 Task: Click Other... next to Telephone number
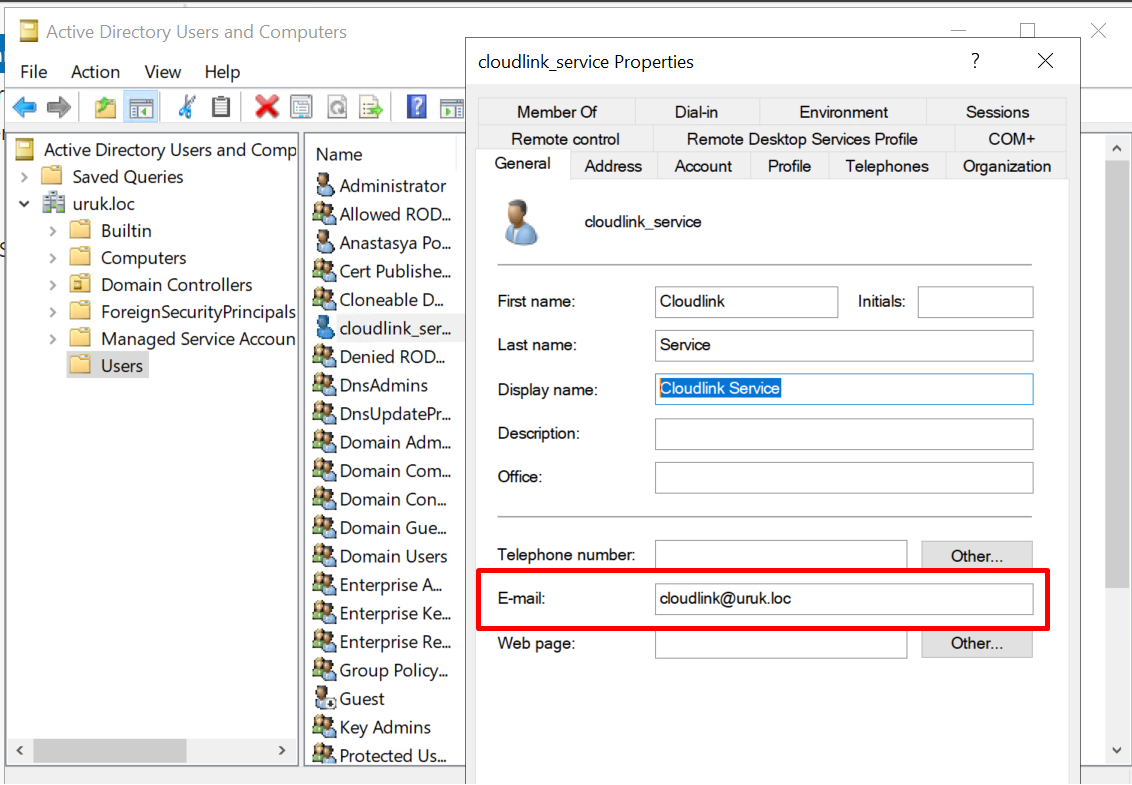pyautogui.click(x=977, y=555)
